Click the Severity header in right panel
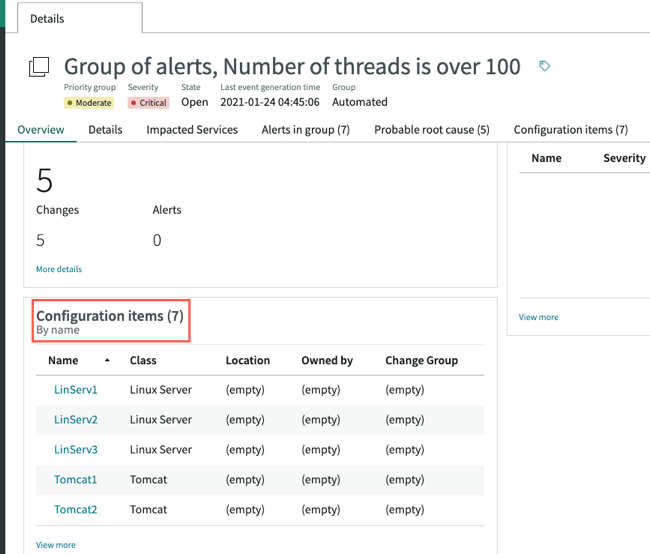The width and height of the screenshot is (650, 554). coord(624,158)
